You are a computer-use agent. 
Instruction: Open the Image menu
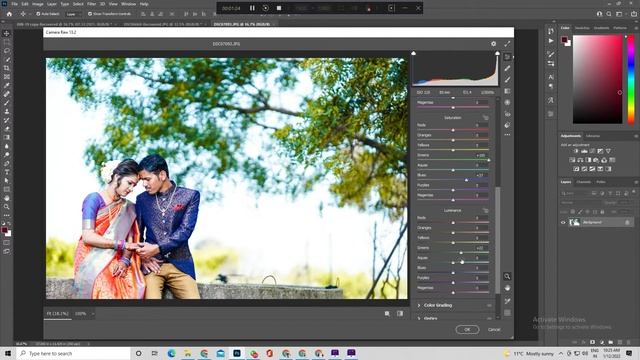pyautogui.click(x=38, y=4)
